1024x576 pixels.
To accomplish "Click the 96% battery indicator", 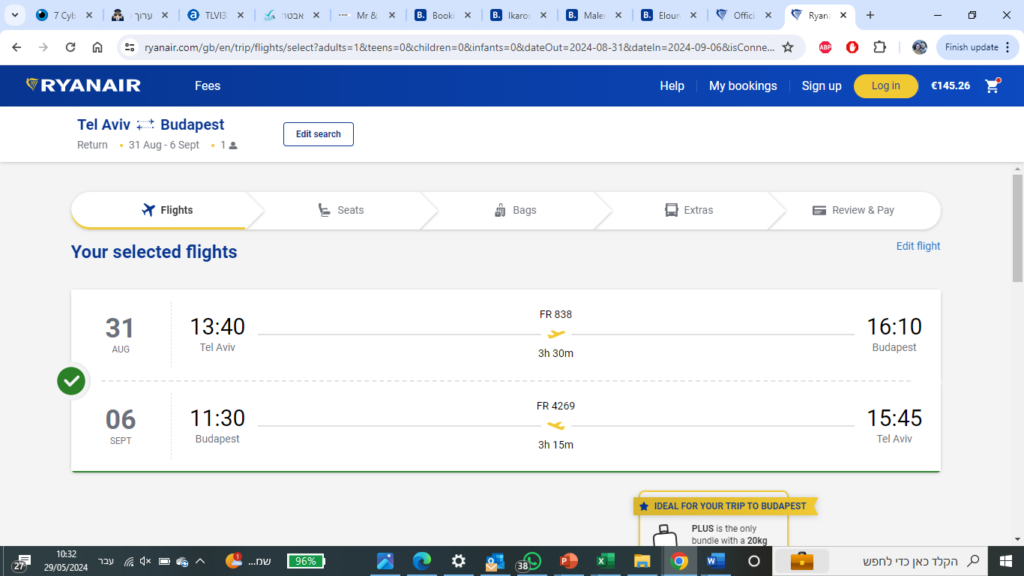I will pos(306,561).
